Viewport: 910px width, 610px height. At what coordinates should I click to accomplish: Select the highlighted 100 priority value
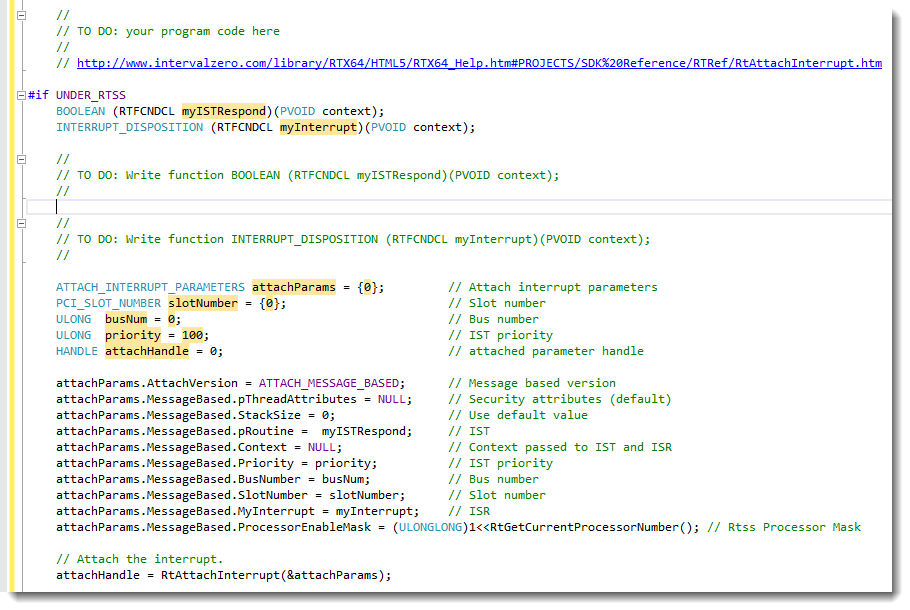click(x=192, y=335)
